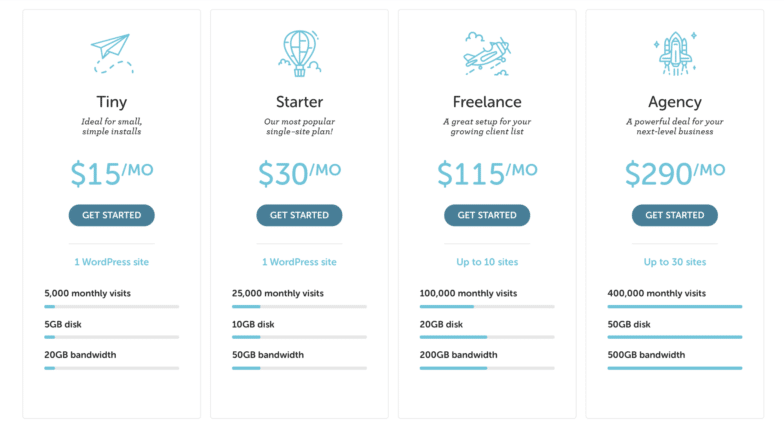The width and height of the screenshot is (784, 431).
Task: Click the 200GB bandwidth bar on Freelance
Action: (x=487, y=368)
